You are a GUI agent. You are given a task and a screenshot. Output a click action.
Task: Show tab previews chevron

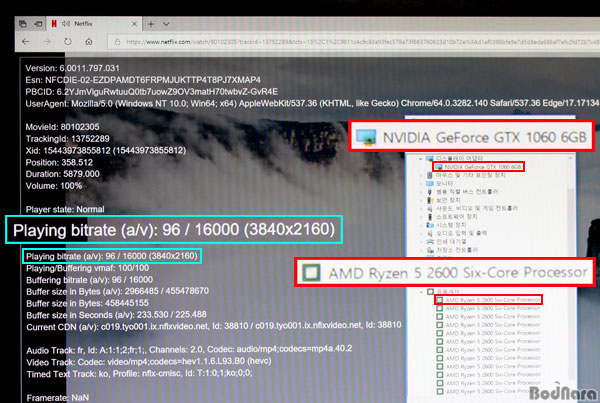pyautogui.click(x=166, y=24)
